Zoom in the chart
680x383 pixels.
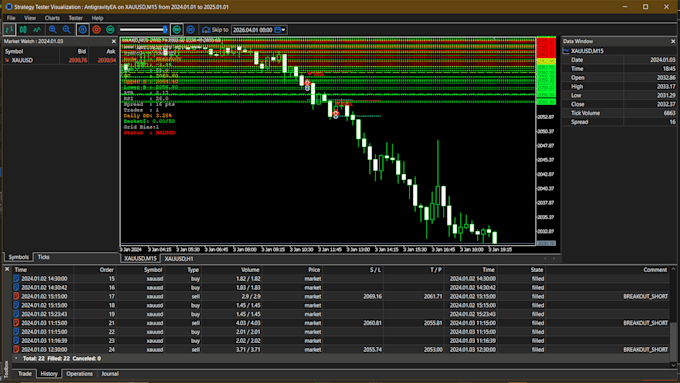click(x=52, y=29)
